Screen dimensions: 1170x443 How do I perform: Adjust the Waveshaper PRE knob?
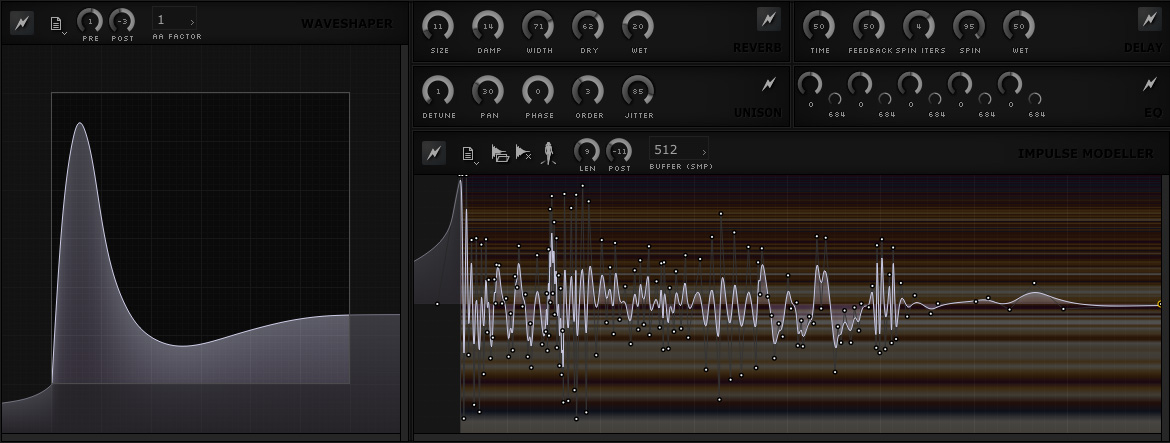point(90,21)
